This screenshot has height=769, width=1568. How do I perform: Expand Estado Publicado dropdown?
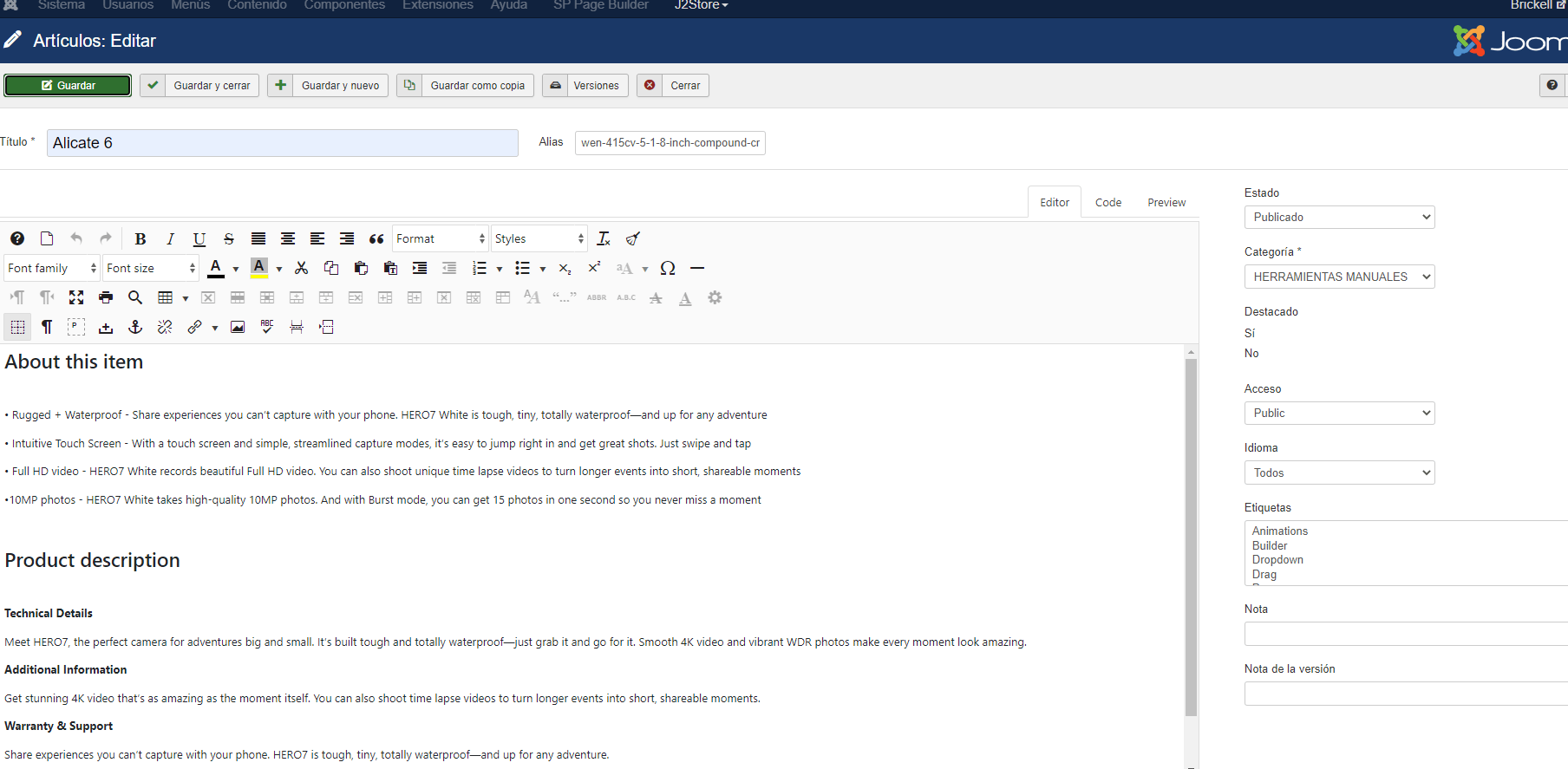[1339, 217]
